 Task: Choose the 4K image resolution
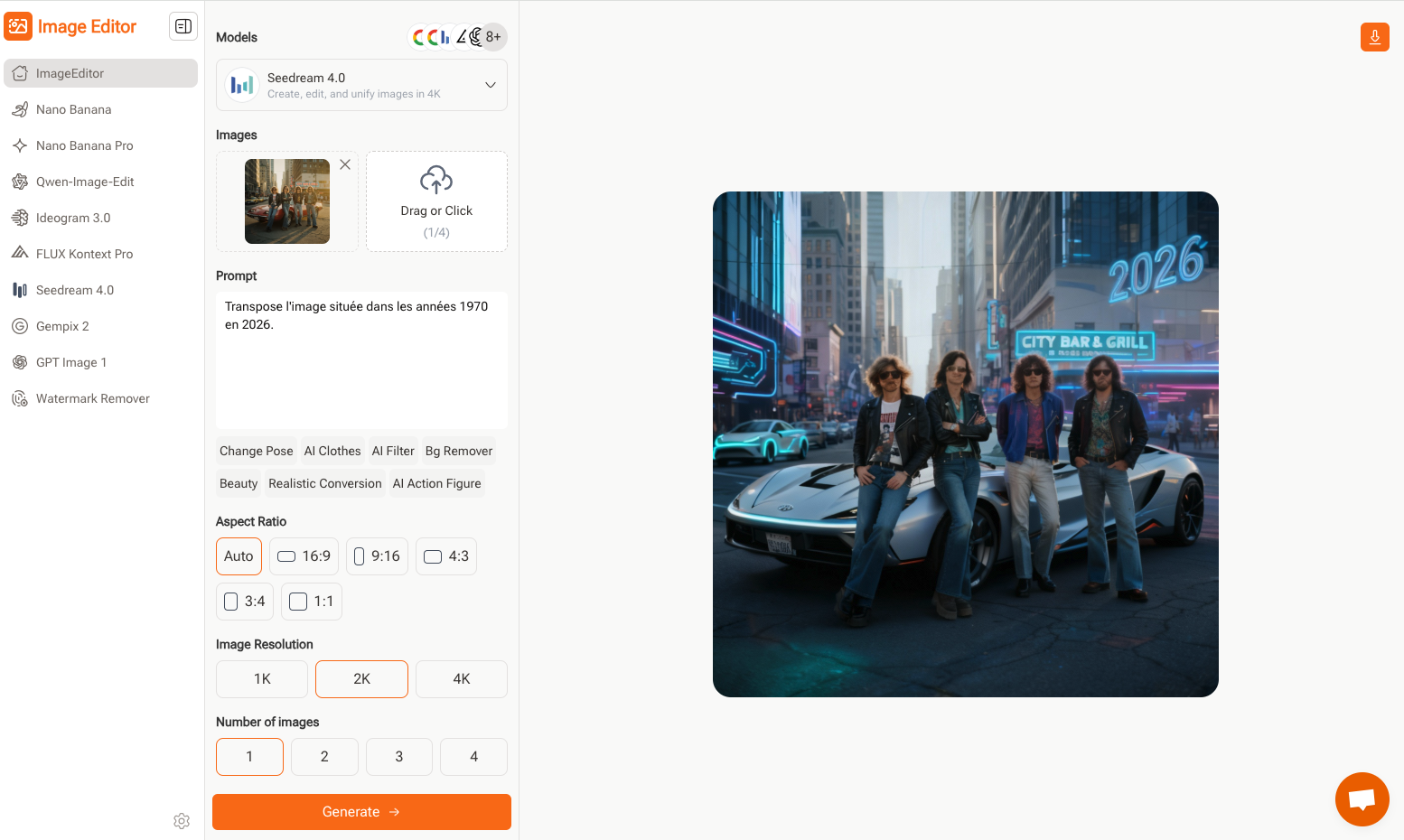(x=461, y=679)
